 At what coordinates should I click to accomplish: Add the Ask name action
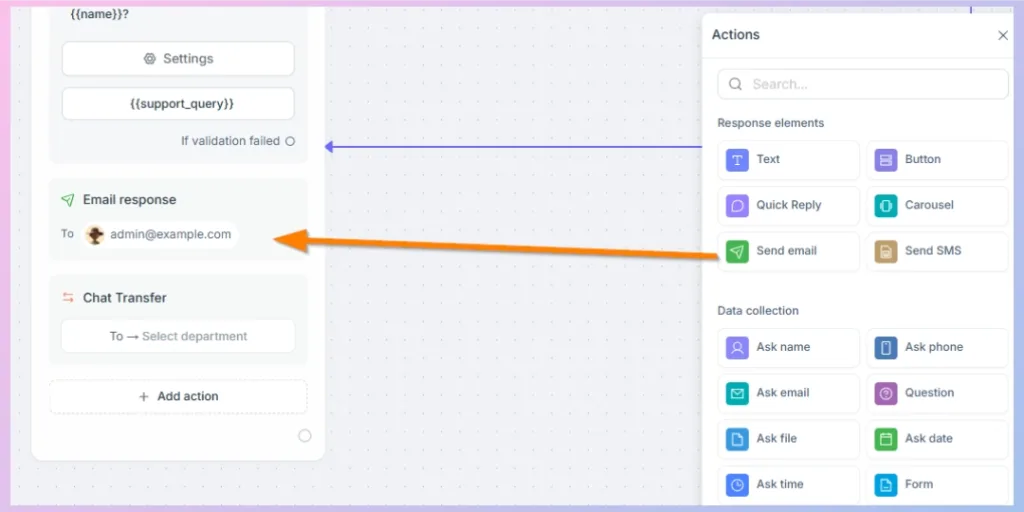(x=788, y=347)
